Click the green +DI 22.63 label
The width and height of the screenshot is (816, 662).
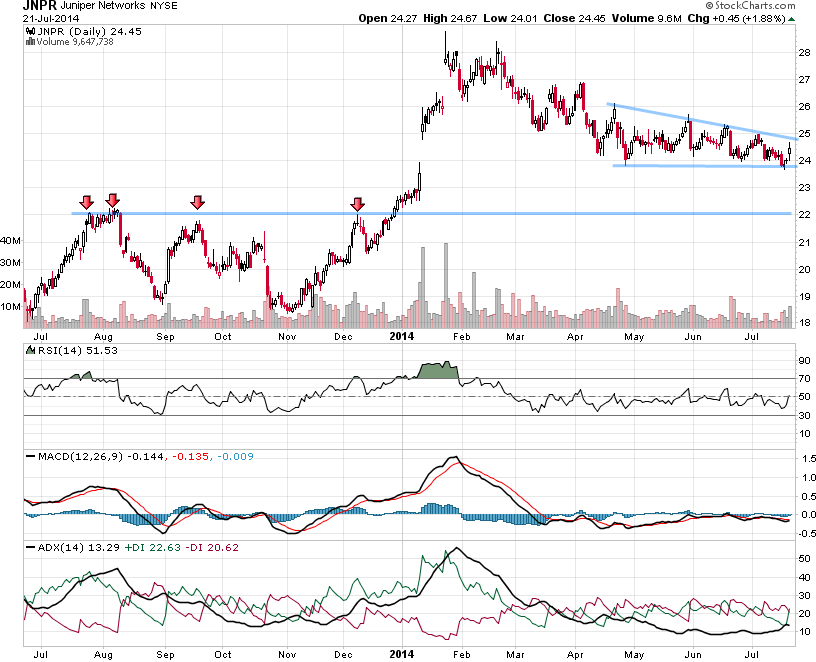coord(152,548)
